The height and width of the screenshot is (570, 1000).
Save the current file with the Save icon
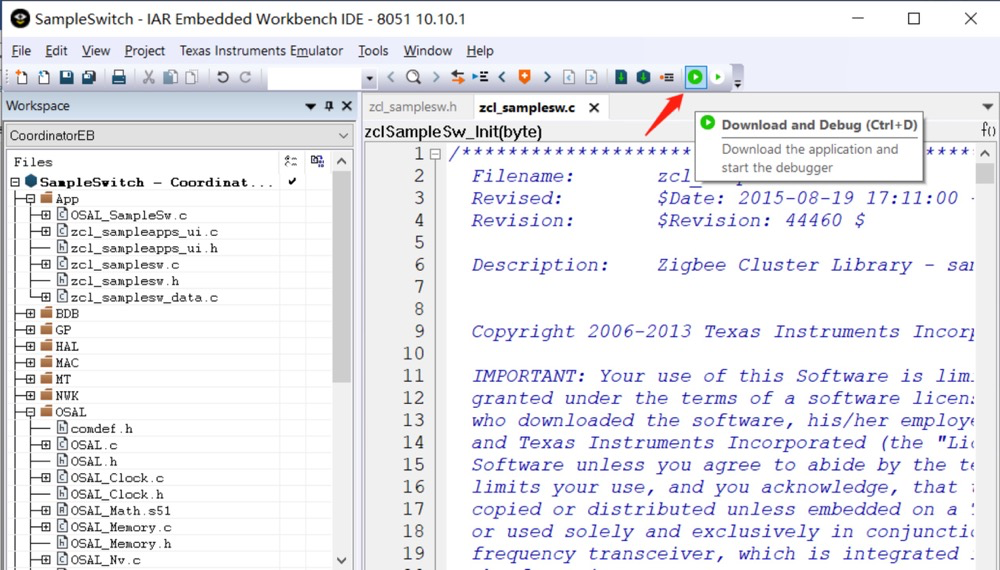coord(66,77)
